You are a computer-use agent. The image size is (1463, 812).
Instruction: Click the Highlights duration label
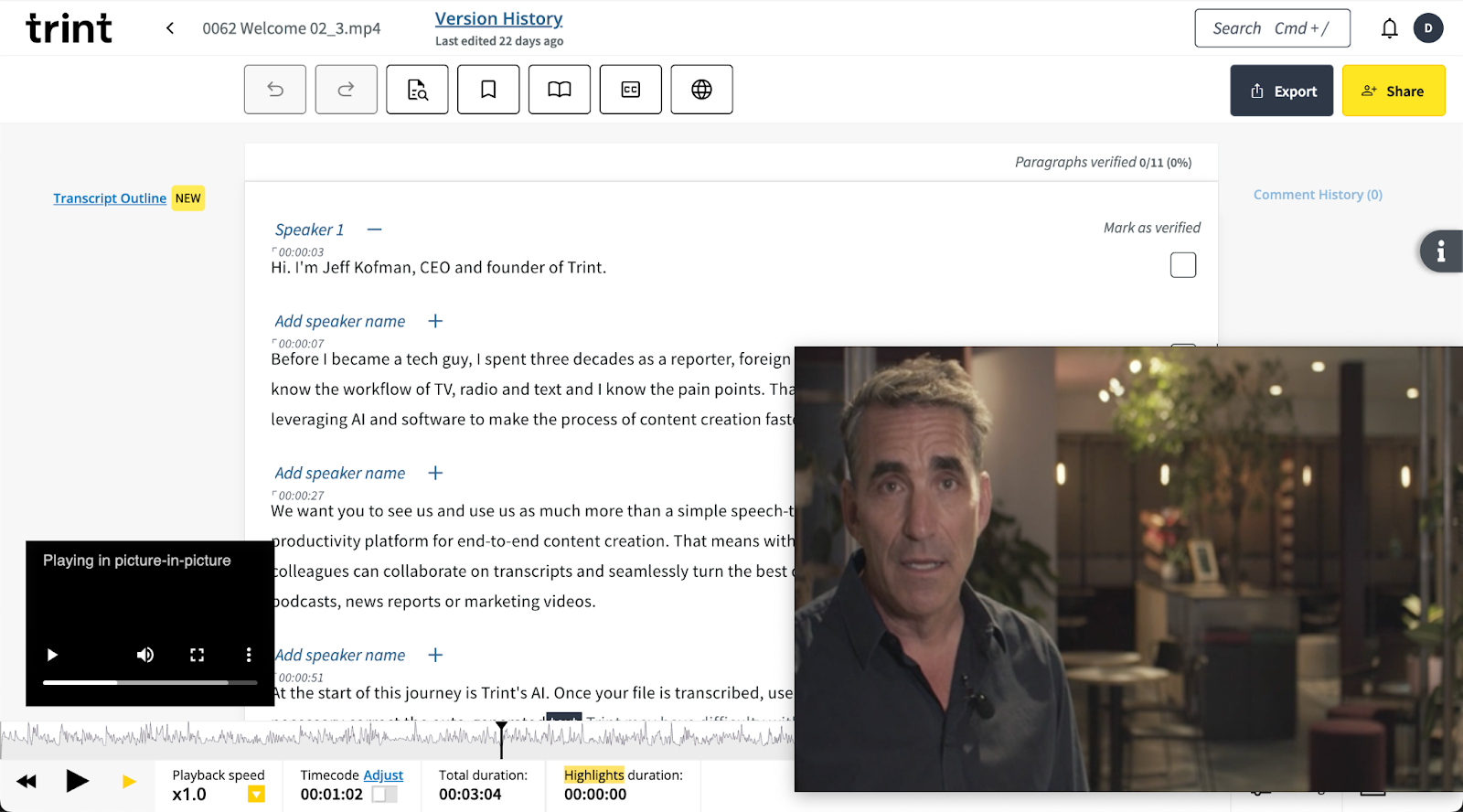point(624,775)
